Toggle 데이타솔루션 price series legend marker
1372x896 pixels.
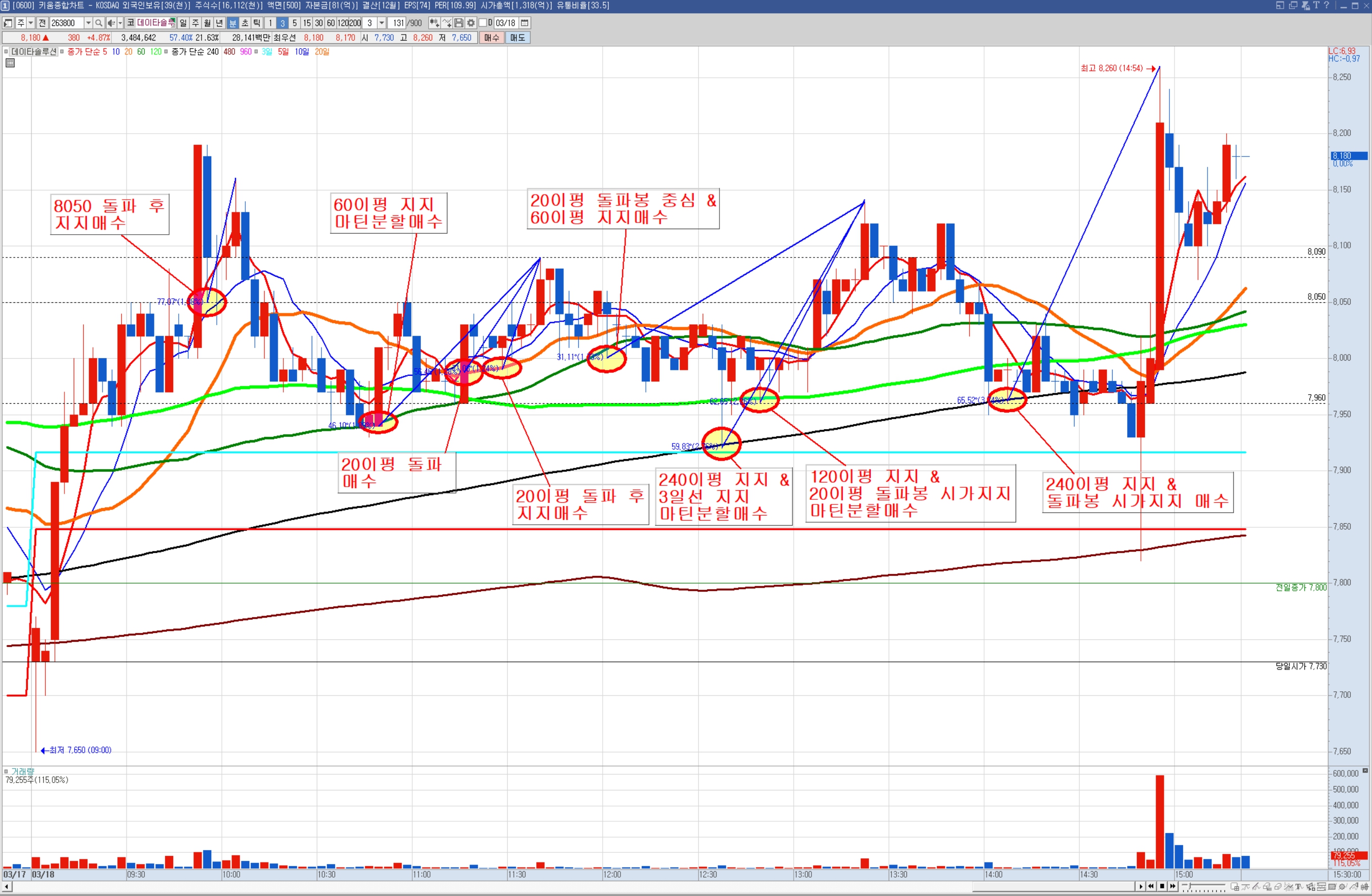6,52
